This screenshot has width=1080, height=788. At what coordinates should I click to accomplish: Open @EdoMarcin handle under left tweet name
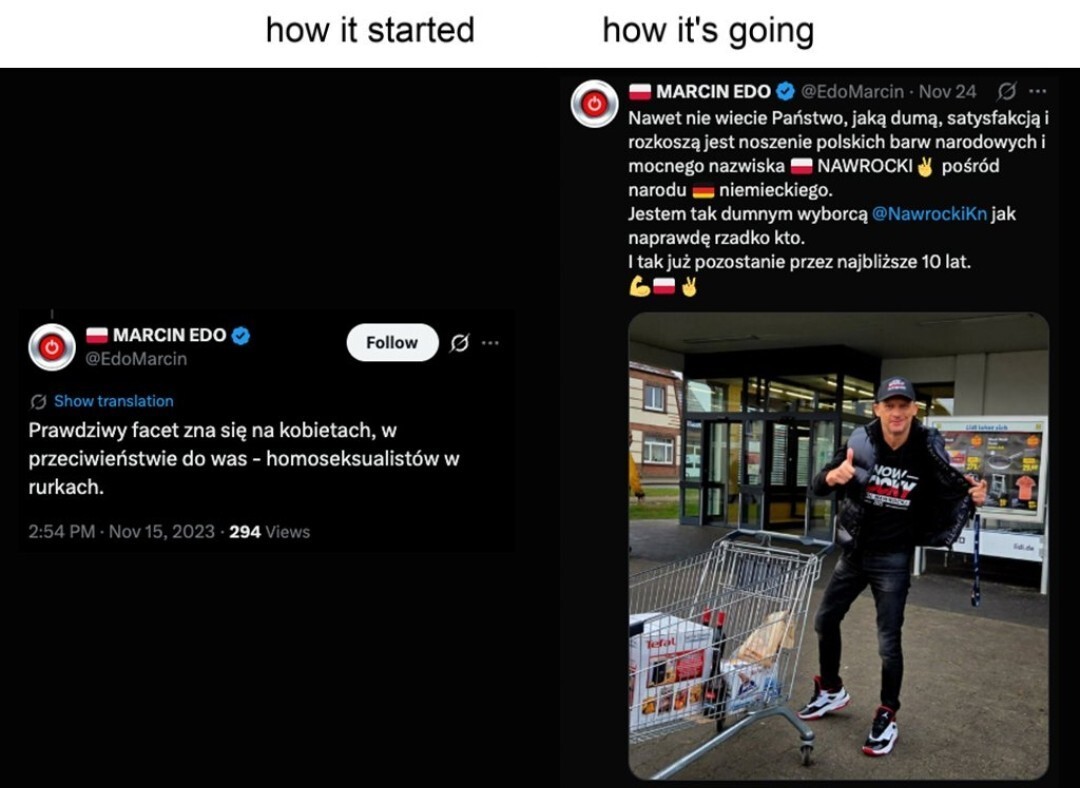coord(136,359)
